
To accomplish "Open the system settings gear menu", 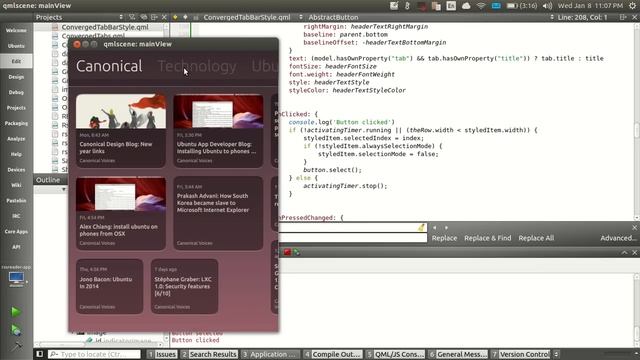I will pyautogui.click(x=633, y=6).
